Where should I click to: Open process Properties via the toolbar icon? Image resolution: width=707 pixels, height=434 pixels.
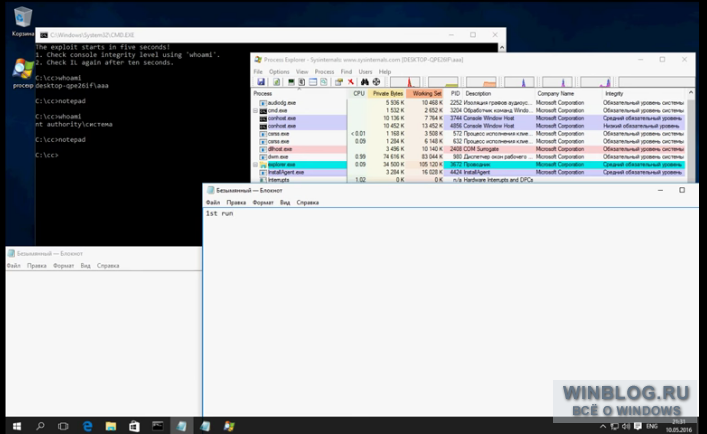[x=339, y=82]
